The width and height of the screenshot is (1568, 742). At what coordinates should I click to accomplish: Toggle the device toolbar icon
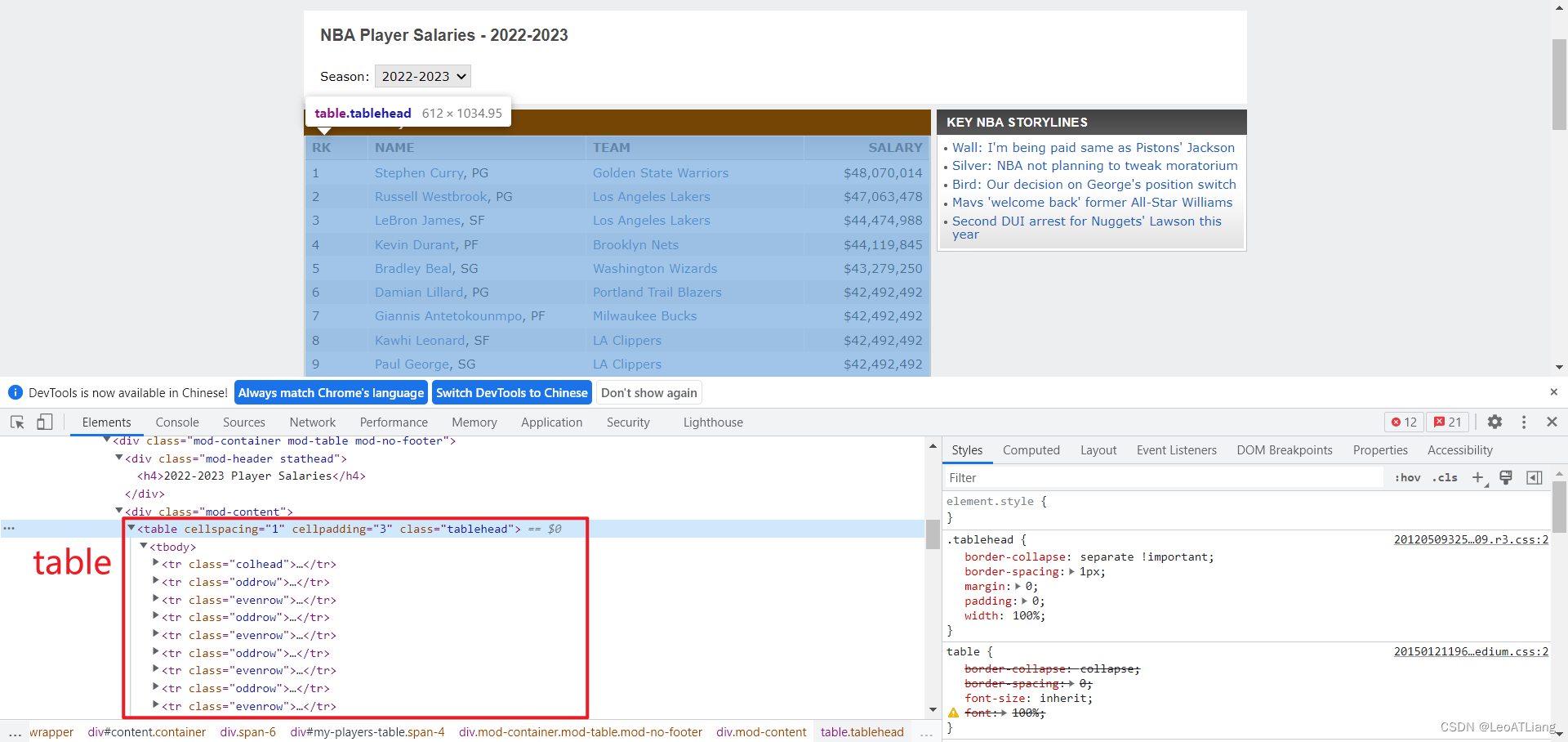click(x=45, y=422)
